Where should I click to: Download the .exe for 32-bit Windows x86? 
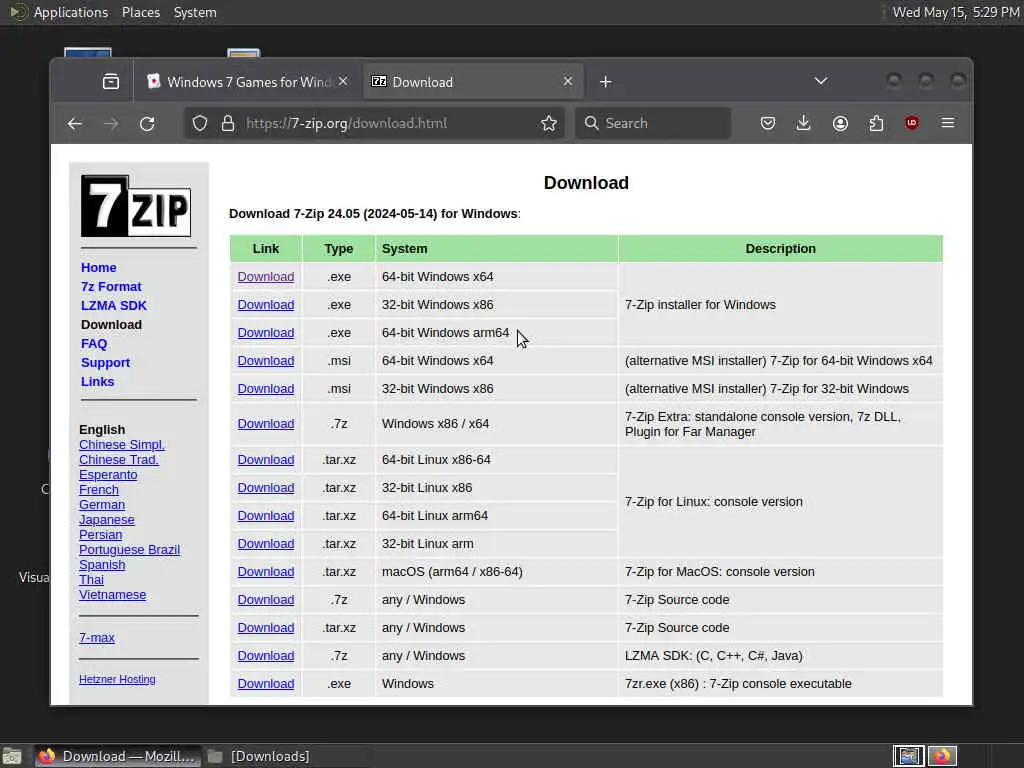coord(266,305)
